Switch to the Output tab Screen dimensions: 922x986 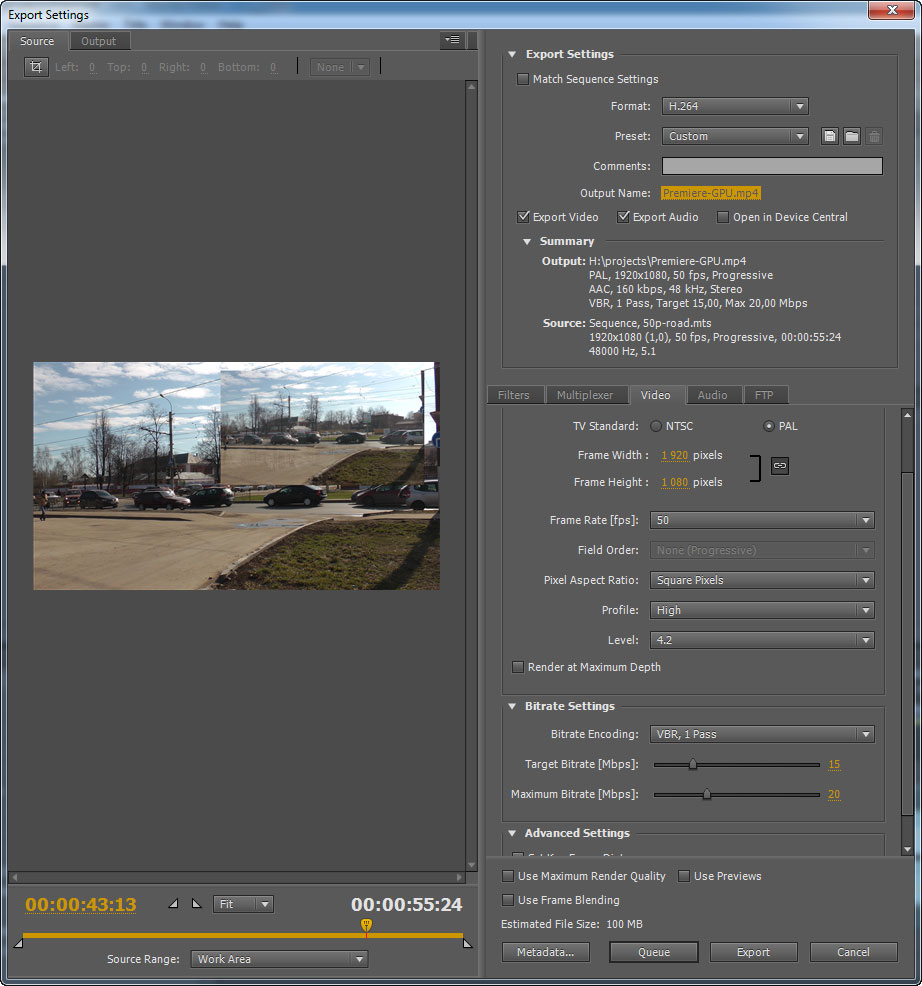coord(98,41)
